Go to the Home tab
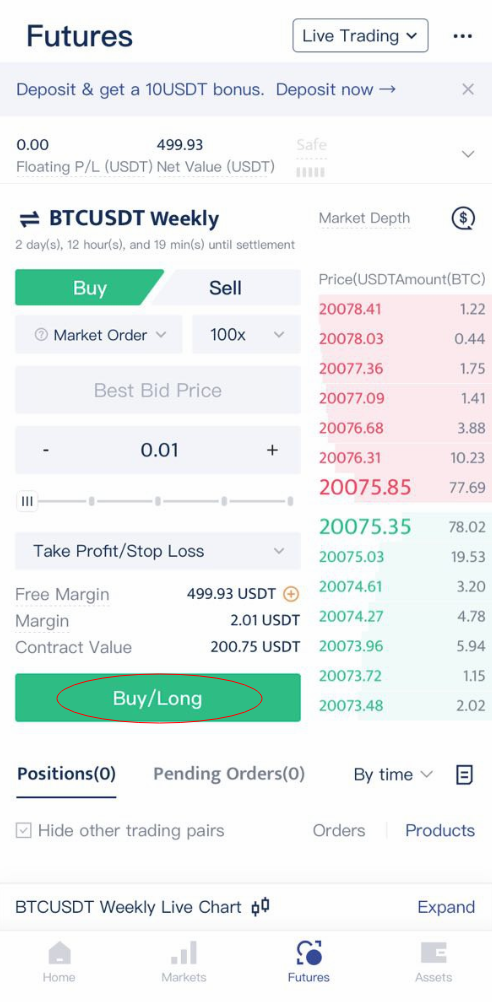Screen dimensions: 492x1002 point(59,962)
